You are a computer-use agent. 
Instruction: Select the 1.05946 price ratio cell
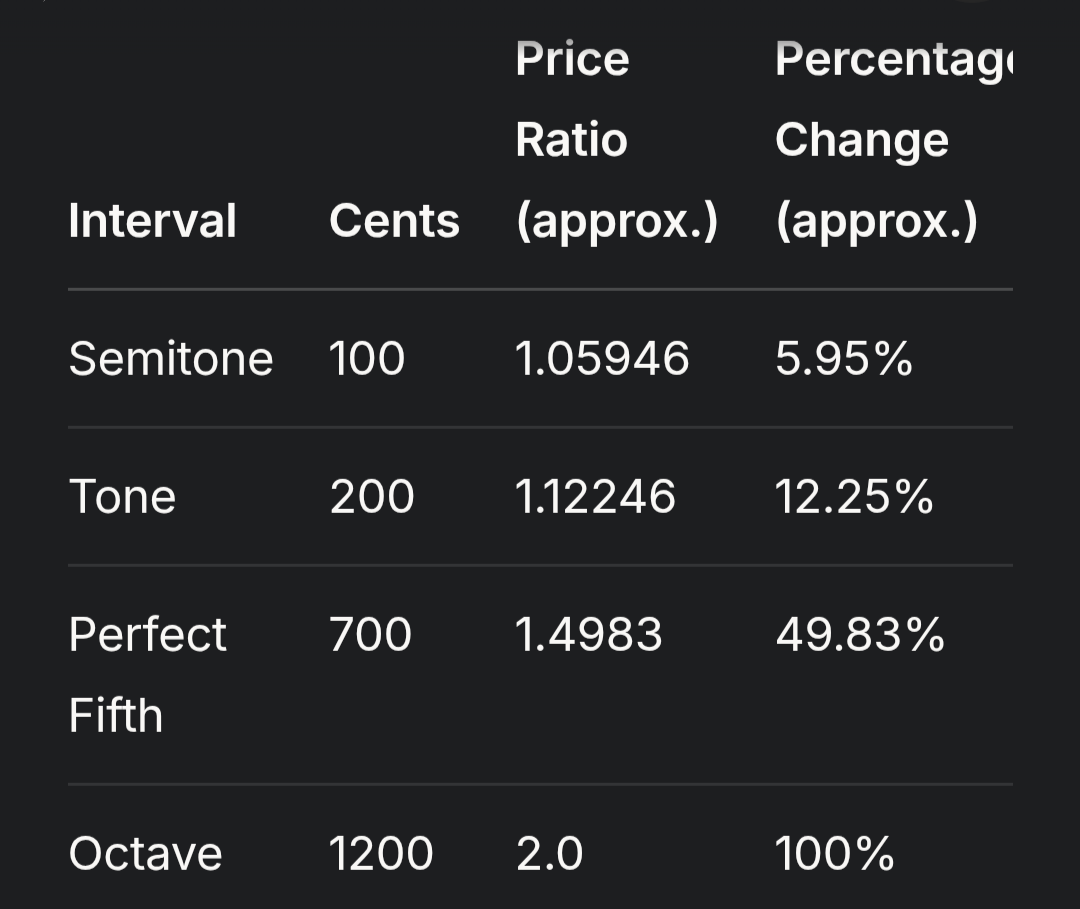pyautogui.click(x=602, y=359)
